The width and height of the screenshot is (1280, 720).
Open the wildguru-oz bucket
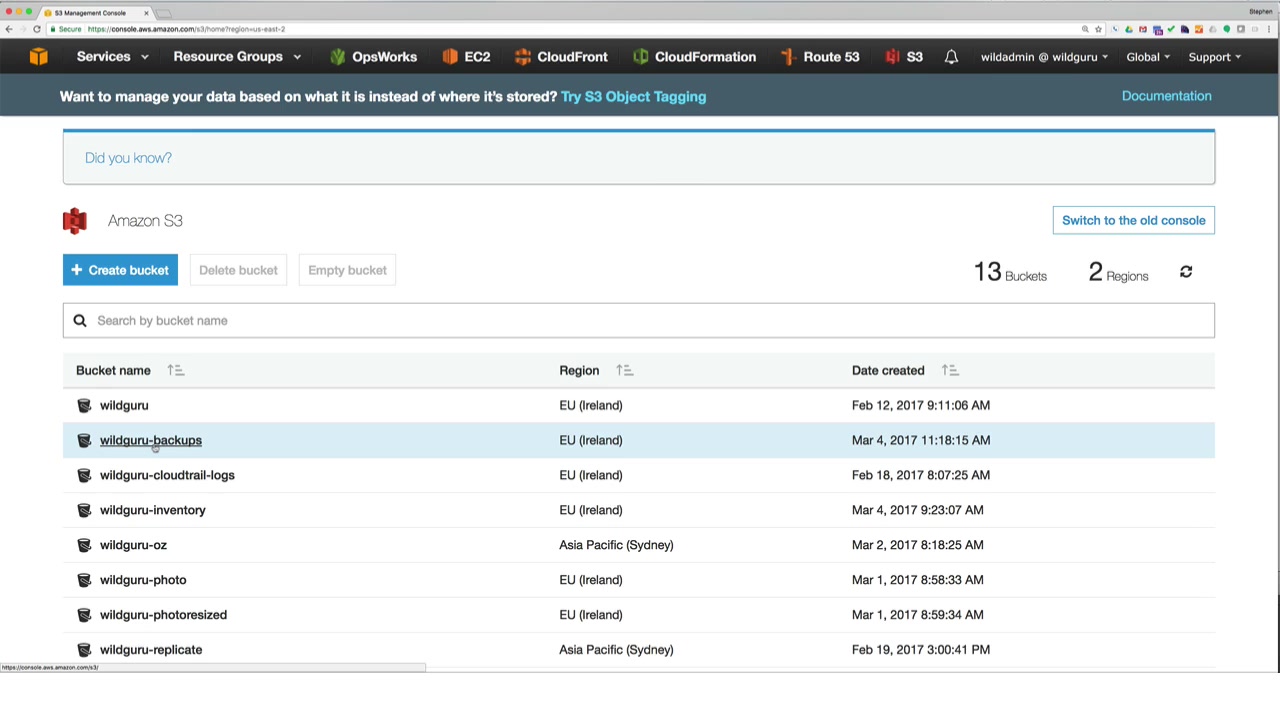[133, 546]
